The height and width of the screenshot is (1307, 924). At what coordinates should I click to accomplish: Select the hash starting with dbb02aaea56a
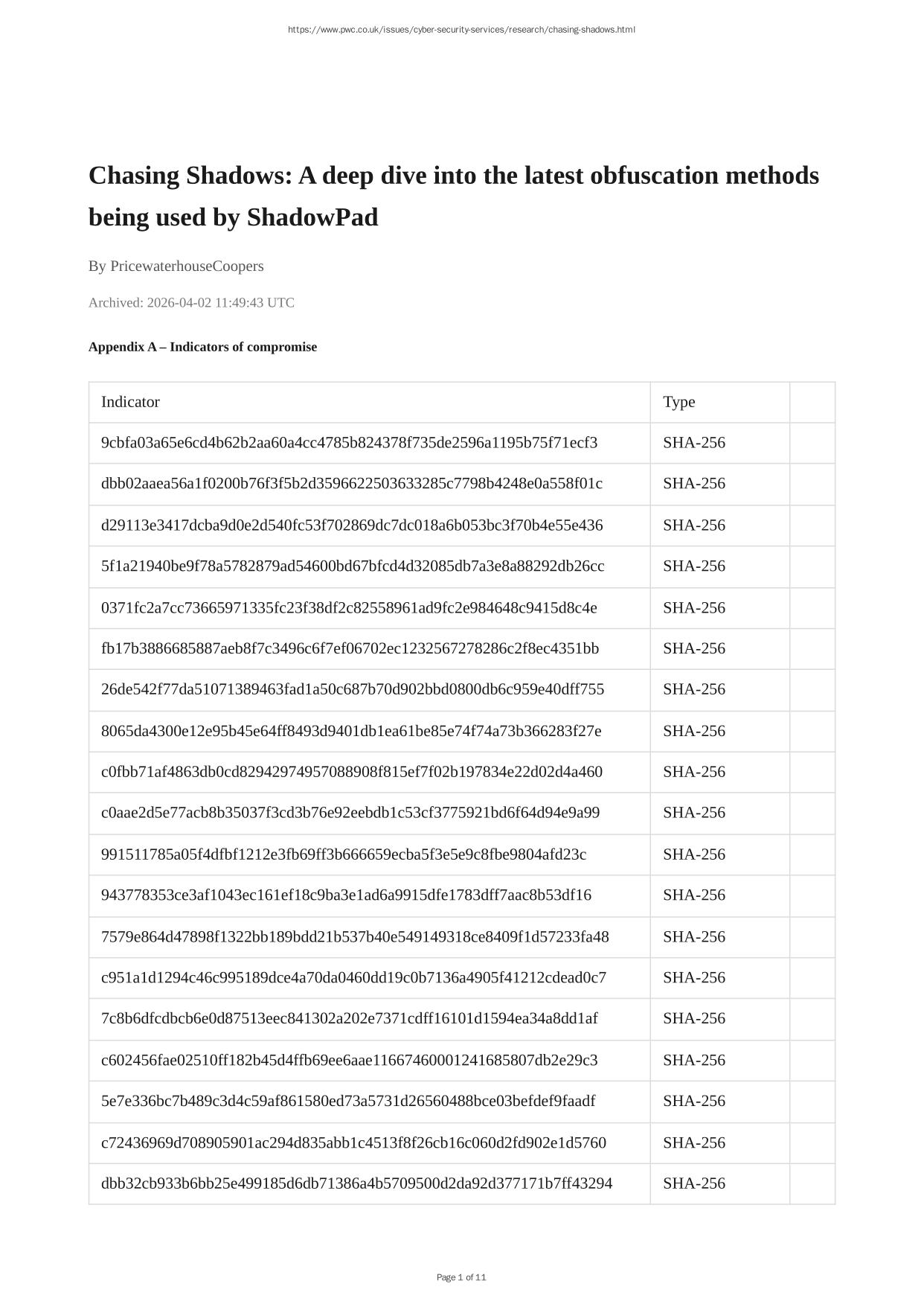351,484
